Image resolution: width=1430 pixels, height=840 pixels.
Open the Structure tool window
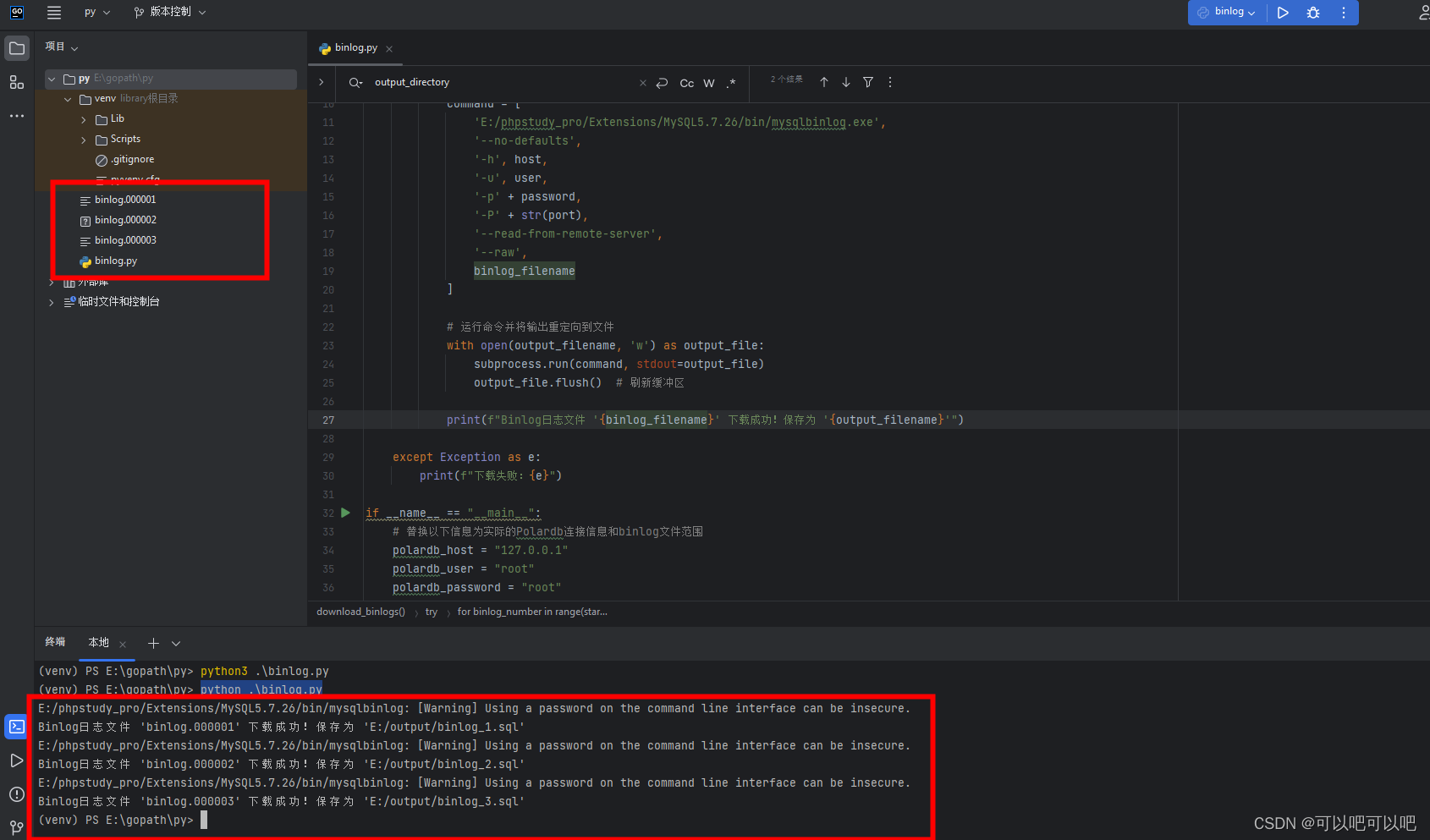16,81
